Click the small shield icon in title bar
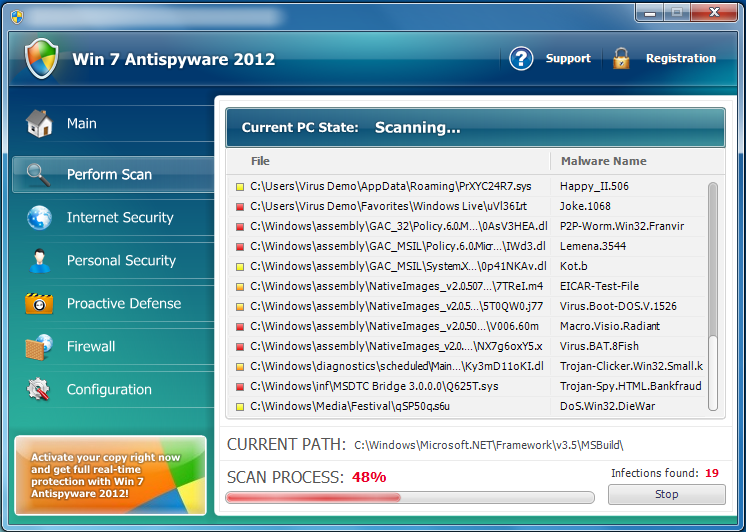Viewport: 746px width, 532px height. [x=17, y=17]
